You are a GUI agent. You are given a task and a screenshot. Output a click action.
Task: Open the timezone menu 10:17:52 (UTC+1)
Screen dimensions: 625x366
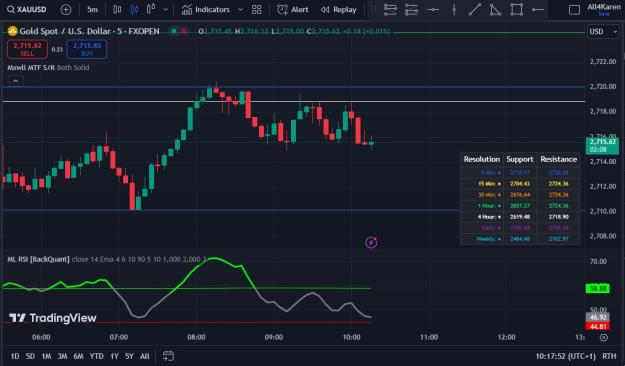tap(565, 356)
